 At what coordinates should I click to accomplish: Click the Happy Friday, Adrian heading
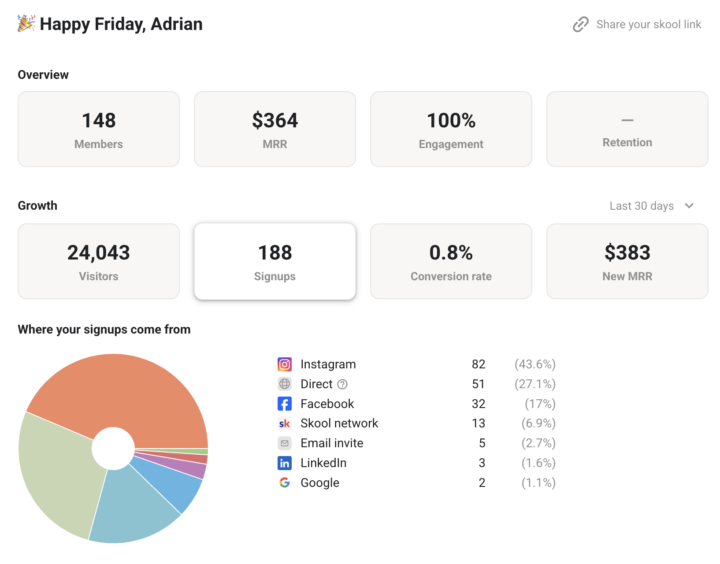(x=121, y=24)
